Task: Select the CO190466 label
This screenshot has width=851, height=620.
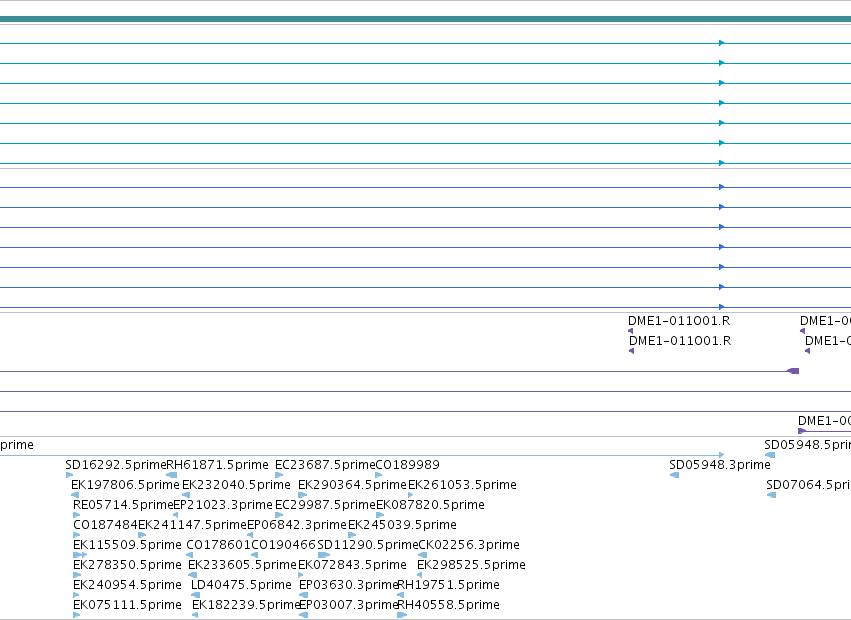Action: click(283, 545)
